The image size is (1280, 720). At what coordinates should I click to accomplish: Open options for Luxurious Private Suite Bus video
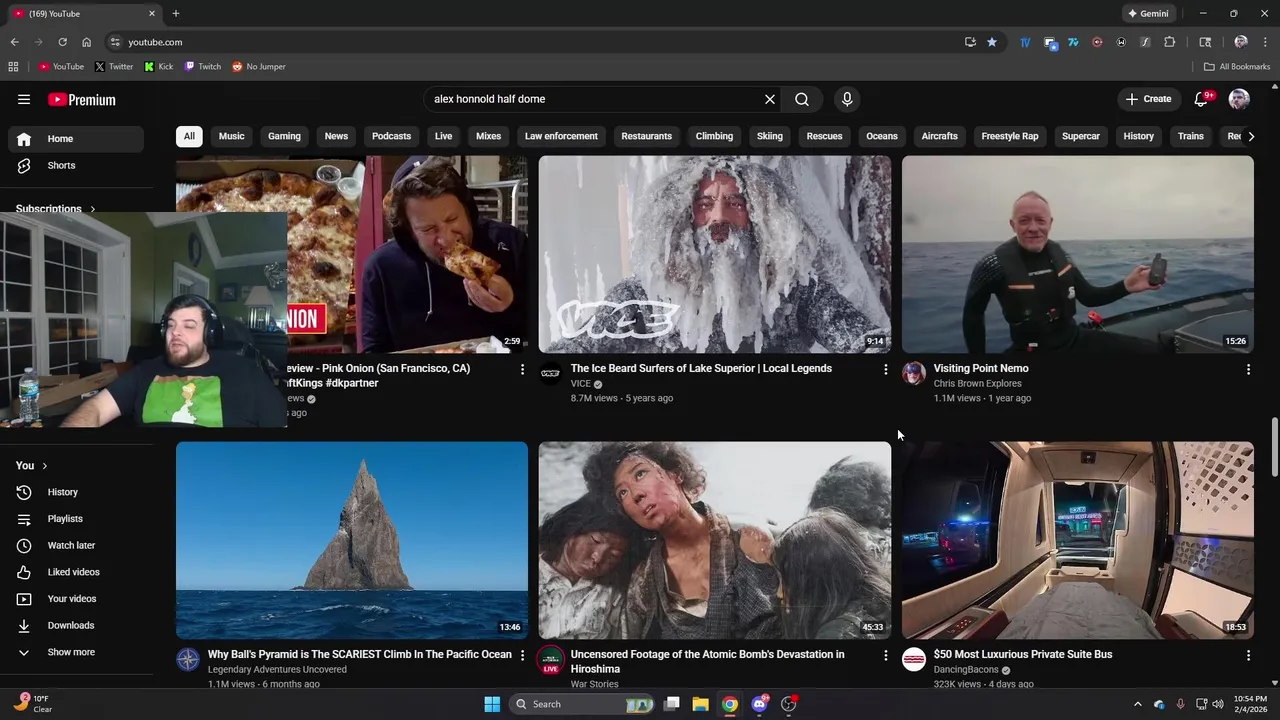1248,656
